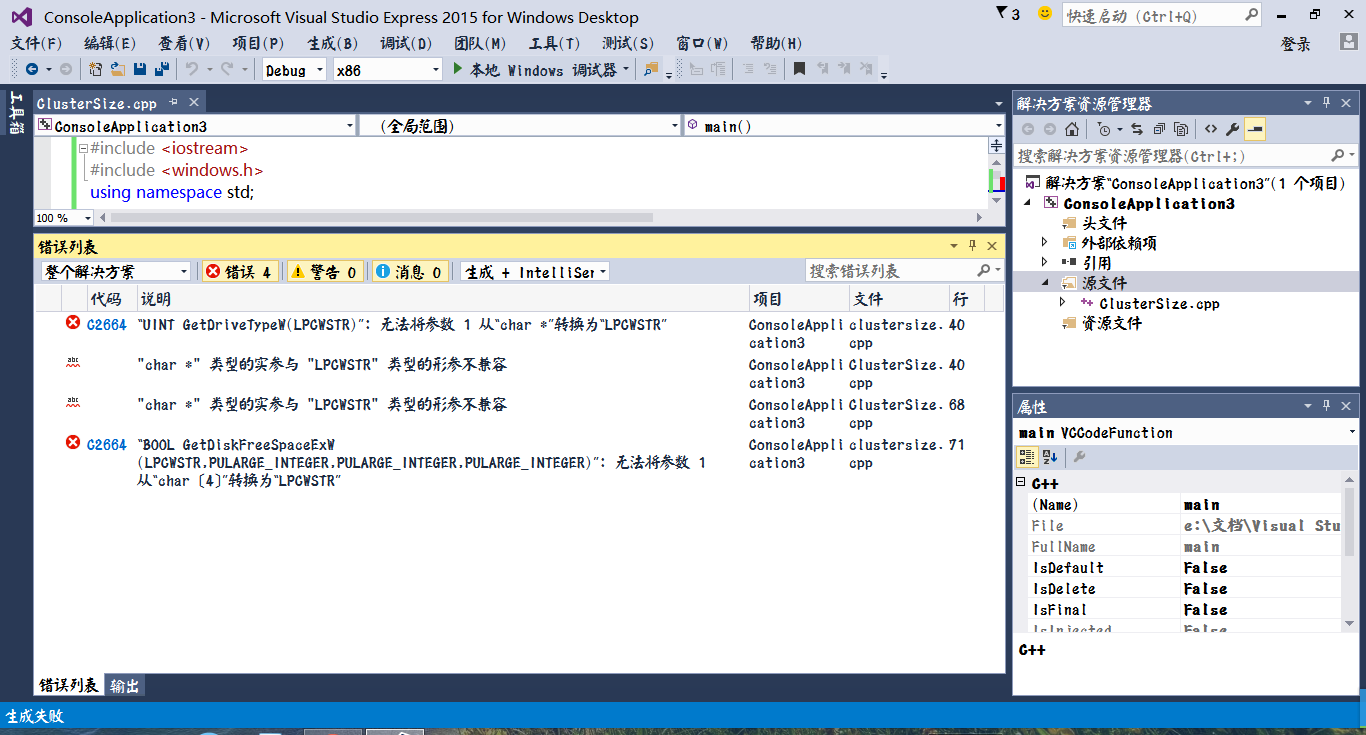The height and width of the screenshot is (735, 1366).
Task: Click the feedback smiley icon
Action: click(1045, 14)
